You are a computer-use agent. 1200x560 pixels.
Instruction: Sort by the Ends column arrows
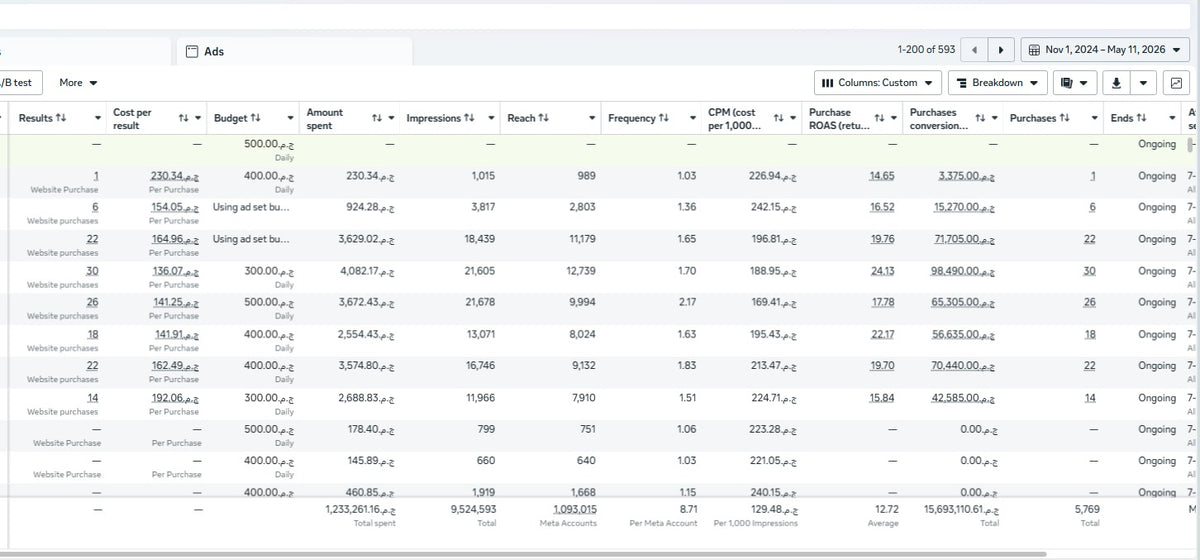(x=1141, y=118)
